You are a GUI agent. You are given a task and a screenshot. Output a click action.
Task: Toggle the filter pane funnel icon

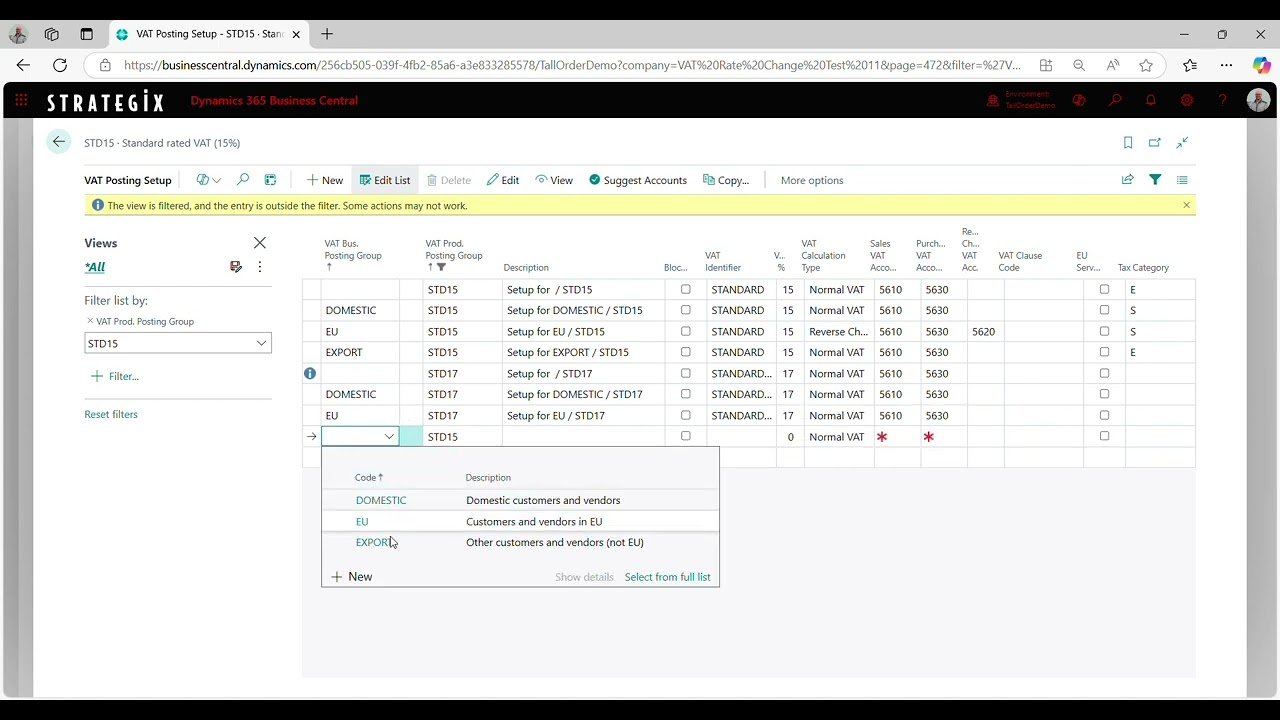coord(1155,180)
